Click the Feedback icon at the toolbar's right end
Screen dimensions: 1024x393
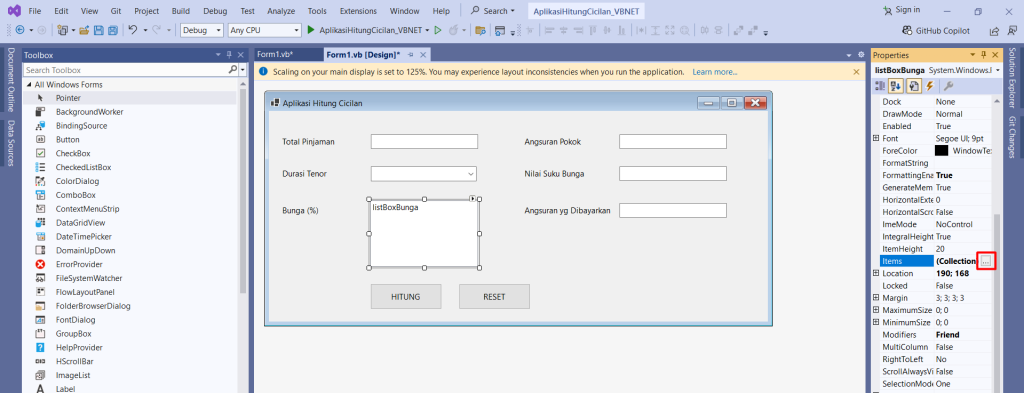[1012, 31]
